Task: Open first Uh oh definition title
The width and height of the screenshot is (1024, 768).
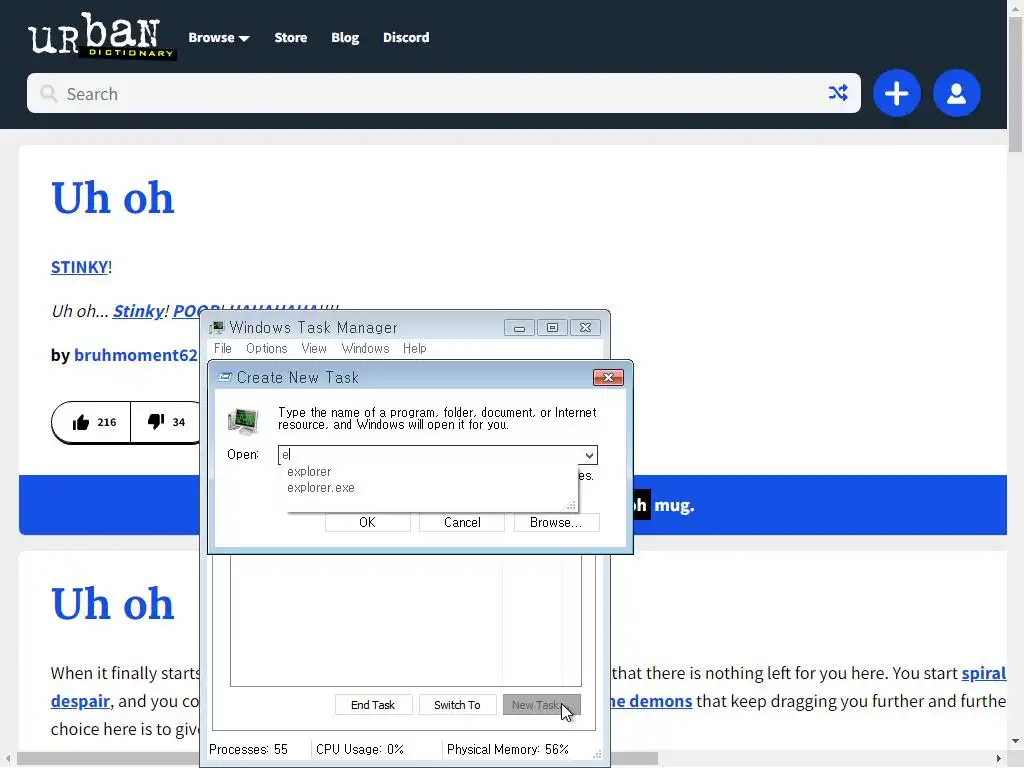Action: tap(112, 198)
